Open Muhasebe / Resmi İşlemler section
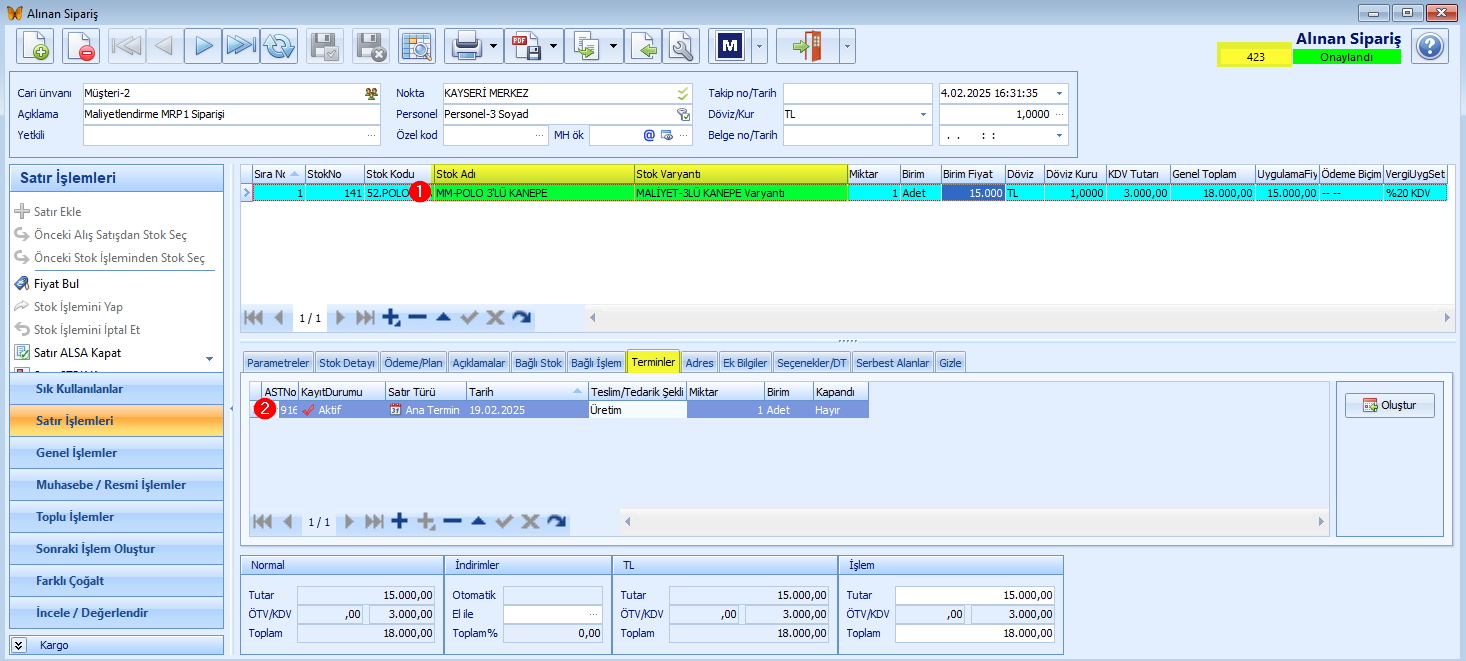 [x=116, y=485]
